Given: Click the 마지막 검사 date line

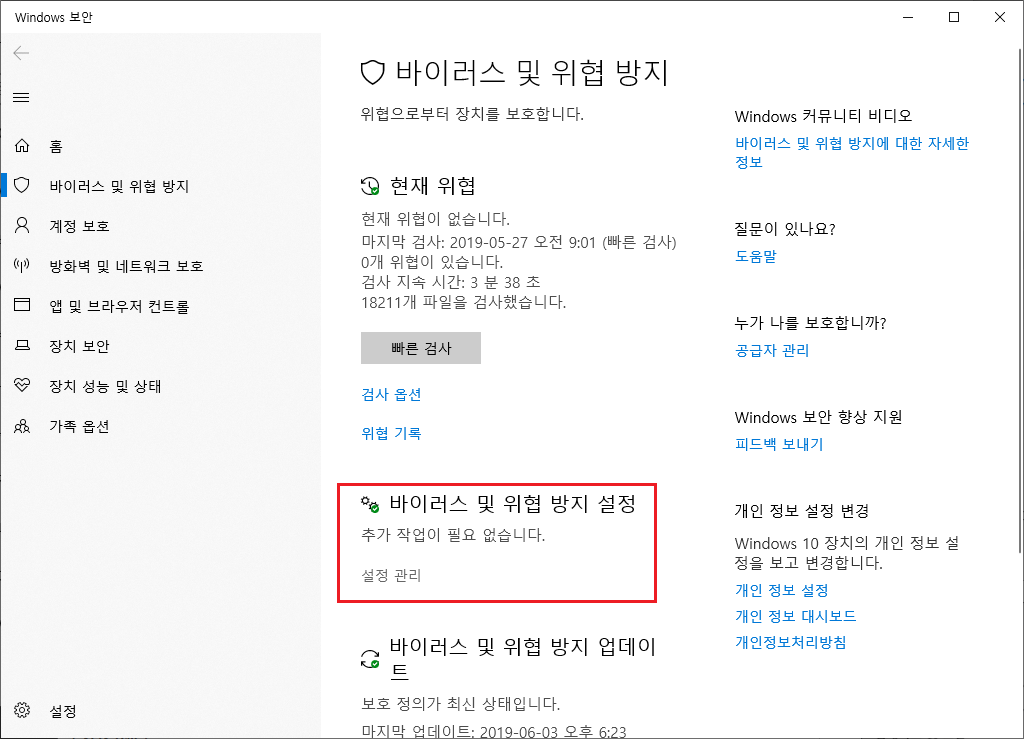Looking at the screenshot, I should (519, 242).
